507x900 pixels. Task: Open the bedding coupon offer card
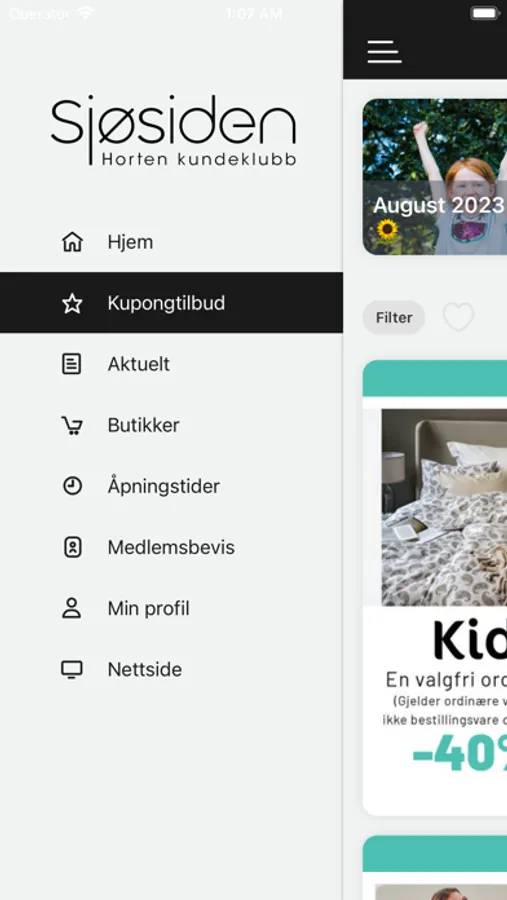click(x=435, y=588)
